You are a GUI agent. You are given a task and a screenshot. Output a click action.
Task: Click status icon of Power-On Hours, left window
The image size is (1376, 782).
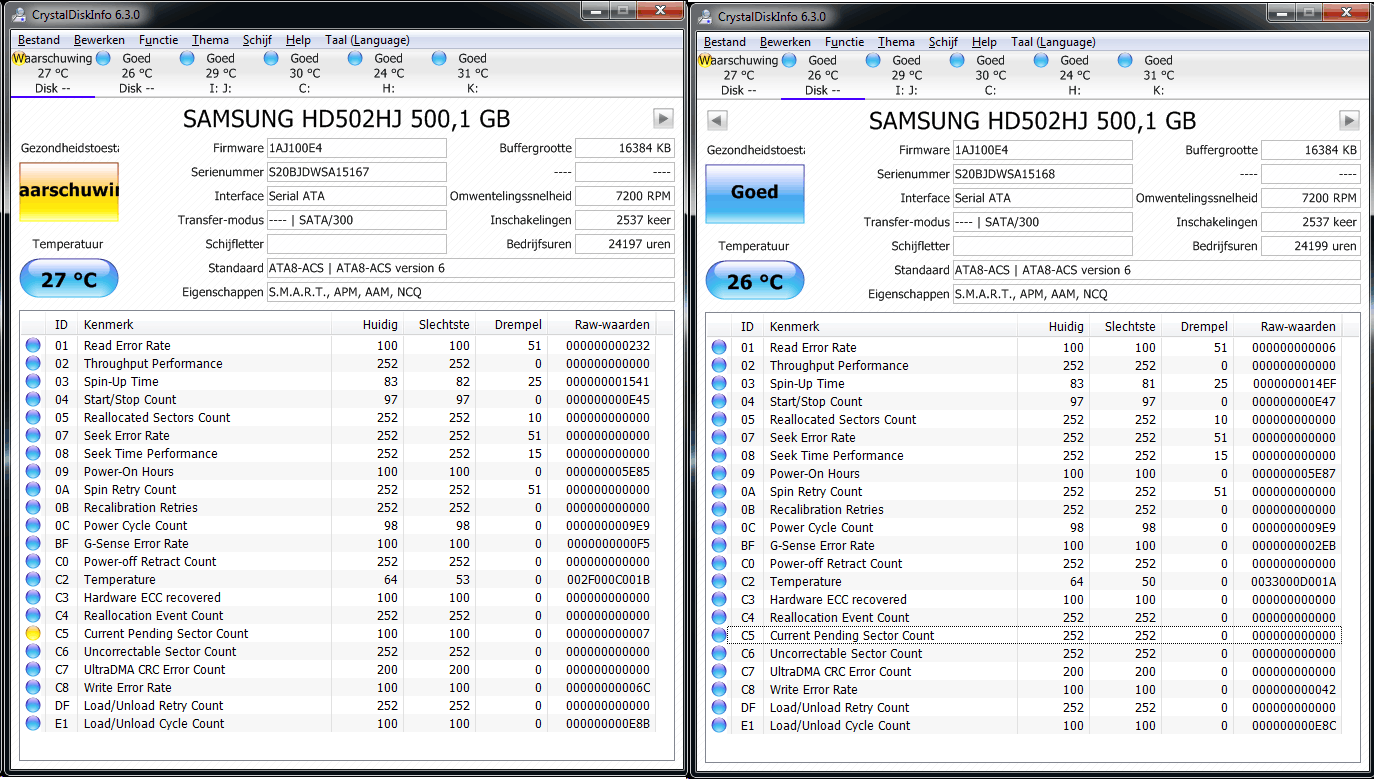(33, 472)
